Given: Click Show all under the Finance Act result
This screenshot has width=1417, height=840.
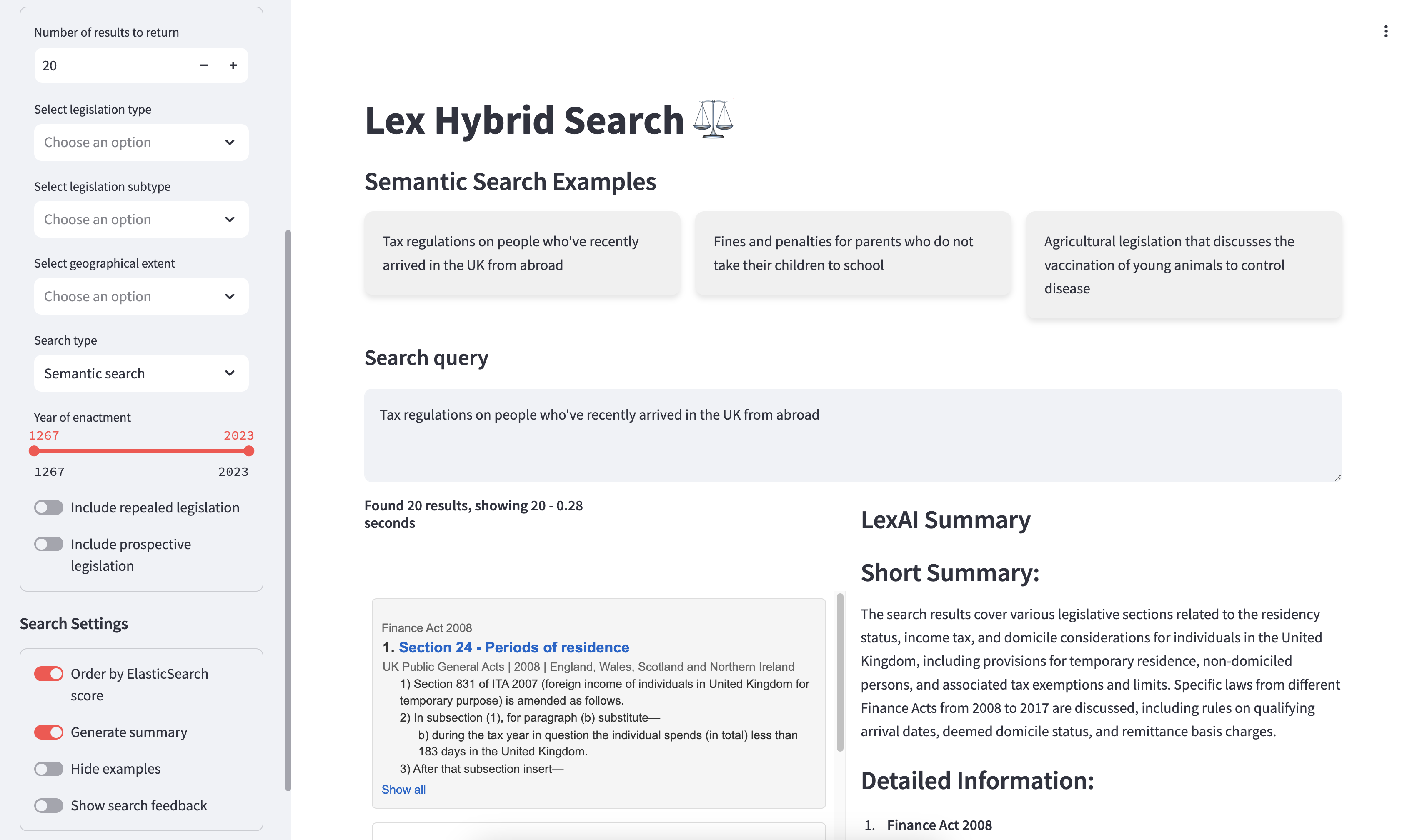Looking at the screenshot, I should [x=403, y=789].
